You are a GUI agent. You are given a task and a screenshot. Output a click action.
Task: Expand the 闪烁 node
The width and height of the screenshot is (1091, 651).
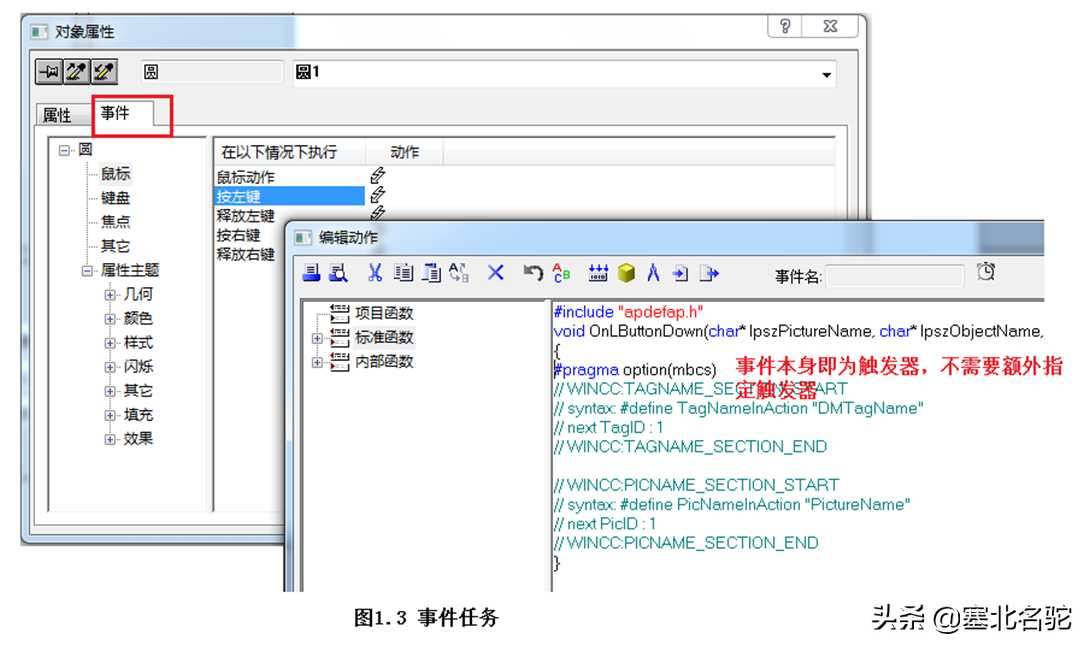tap(110, 367)
